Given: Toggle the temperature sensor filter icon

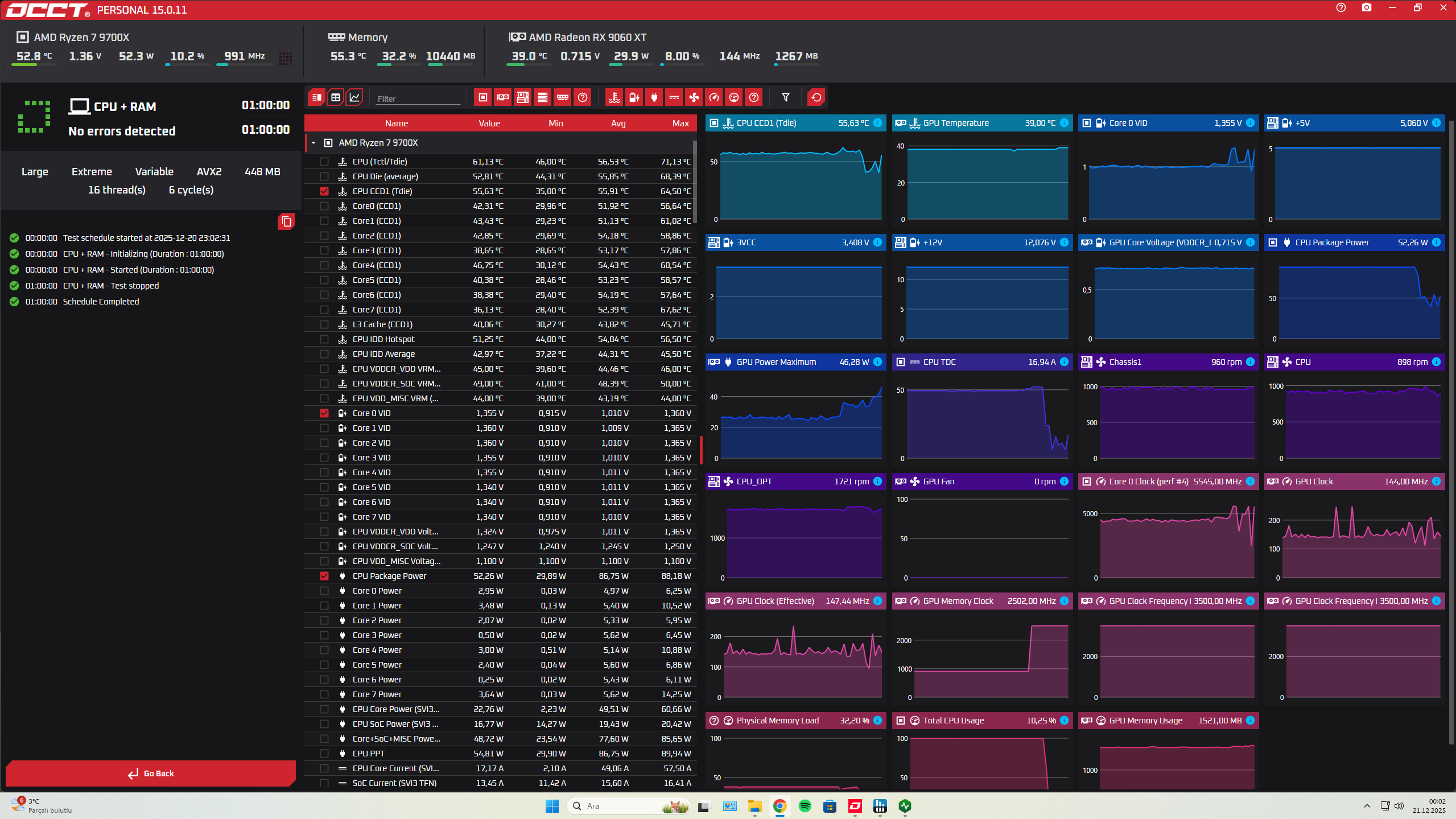Looking at the screenshot, I should 614,97.
